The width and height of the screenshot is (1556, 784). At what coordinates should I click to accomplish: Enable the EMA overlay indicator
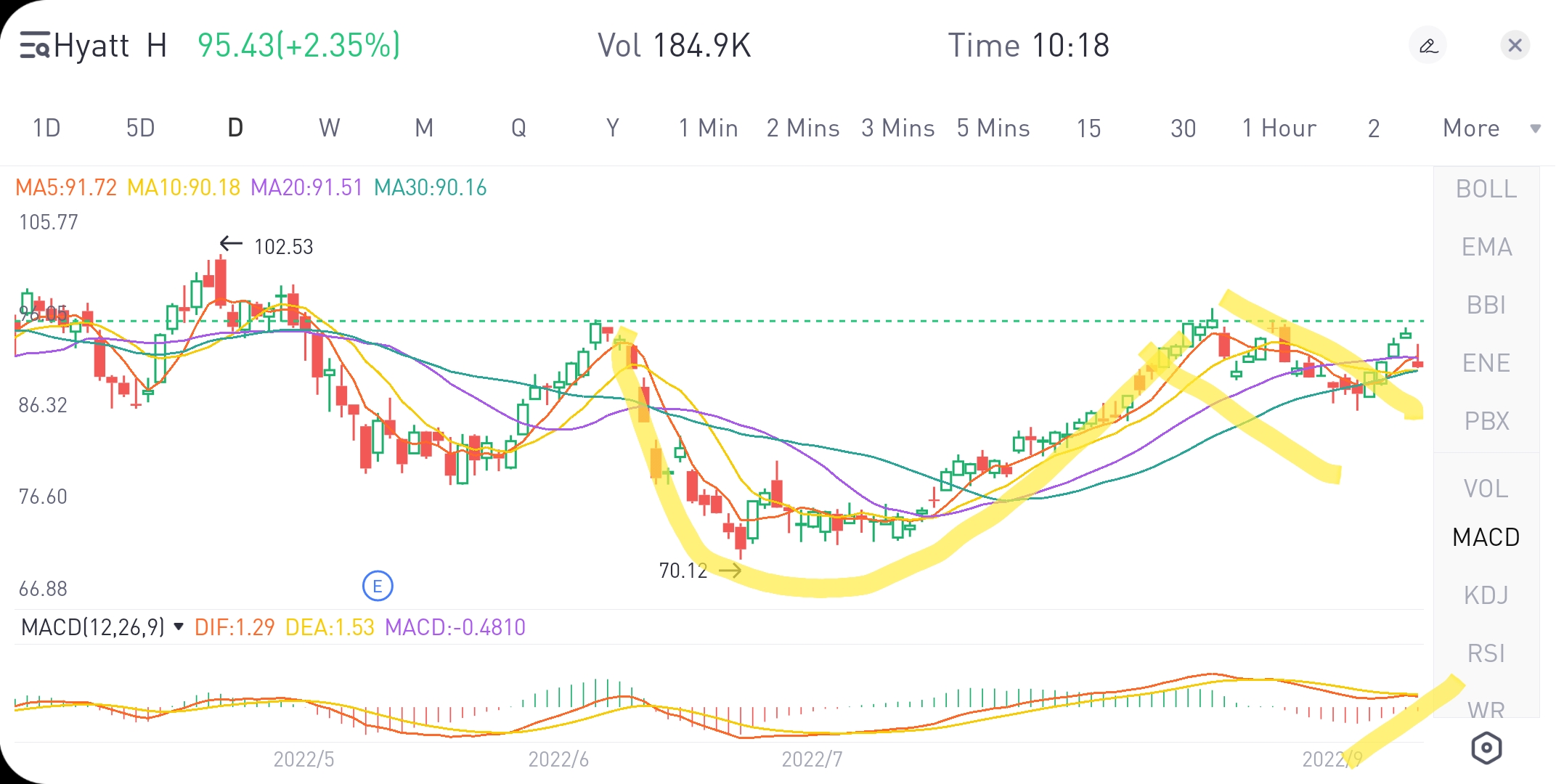[1486, 247]
